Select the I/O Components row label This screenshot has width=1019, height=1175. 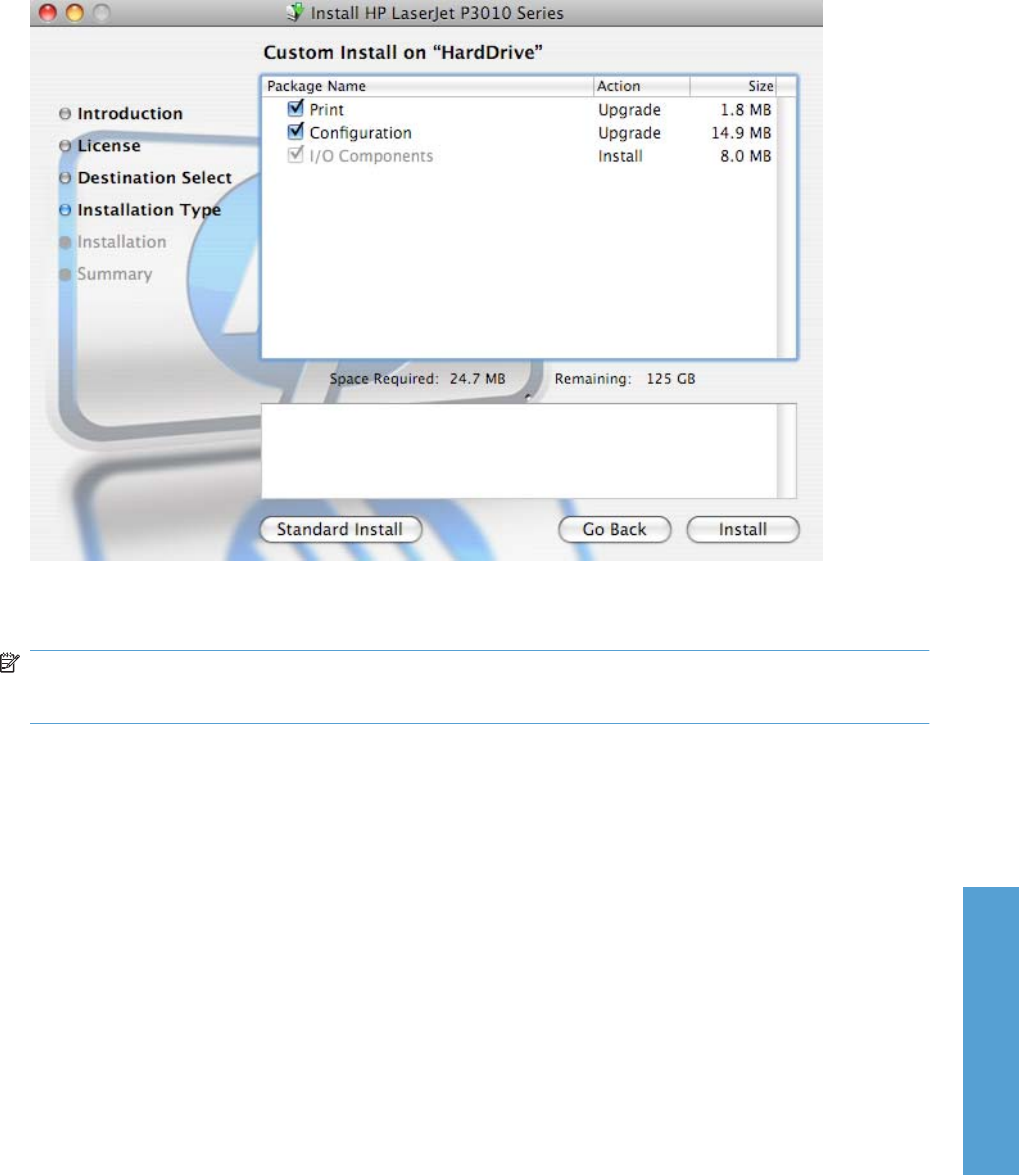[x=371, y=156]
